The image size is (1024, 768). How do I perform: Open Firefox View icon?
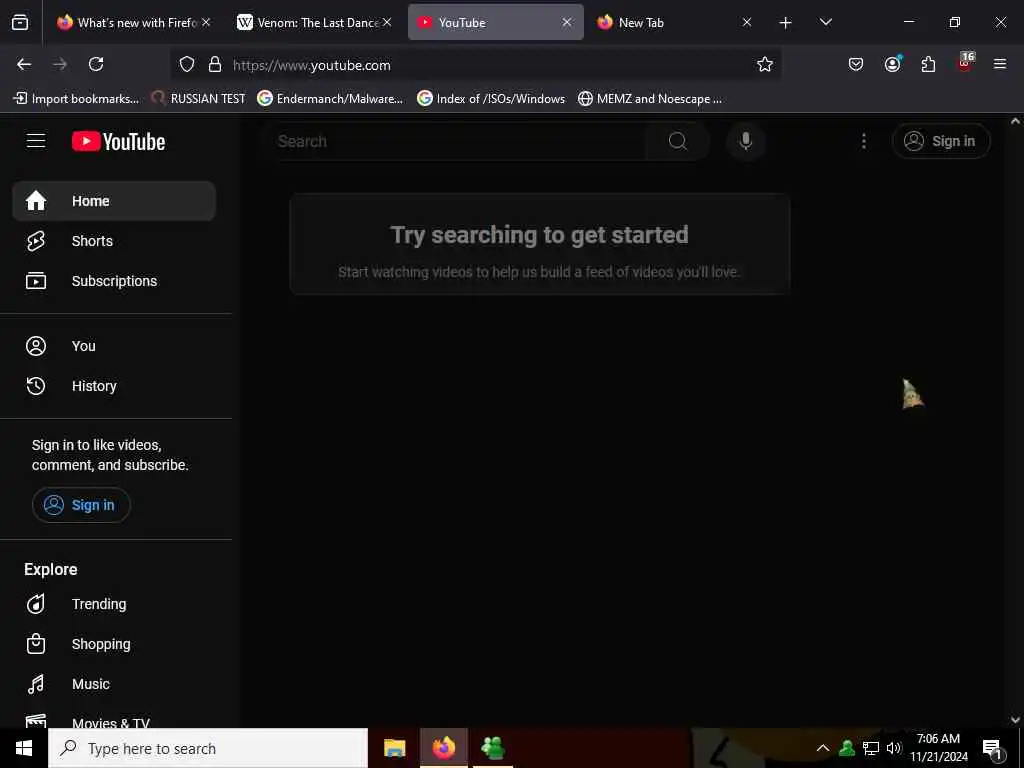click(x=20, y=23)
